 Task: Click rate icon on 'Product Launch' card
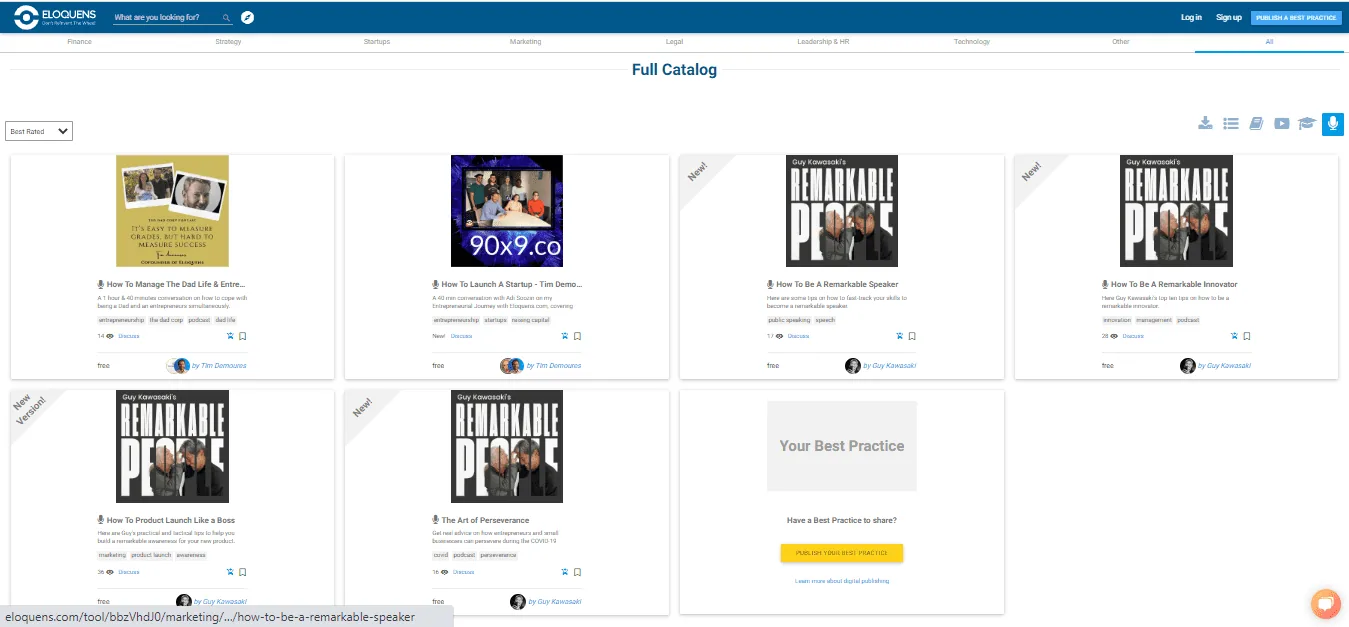[x=230, y=572]
